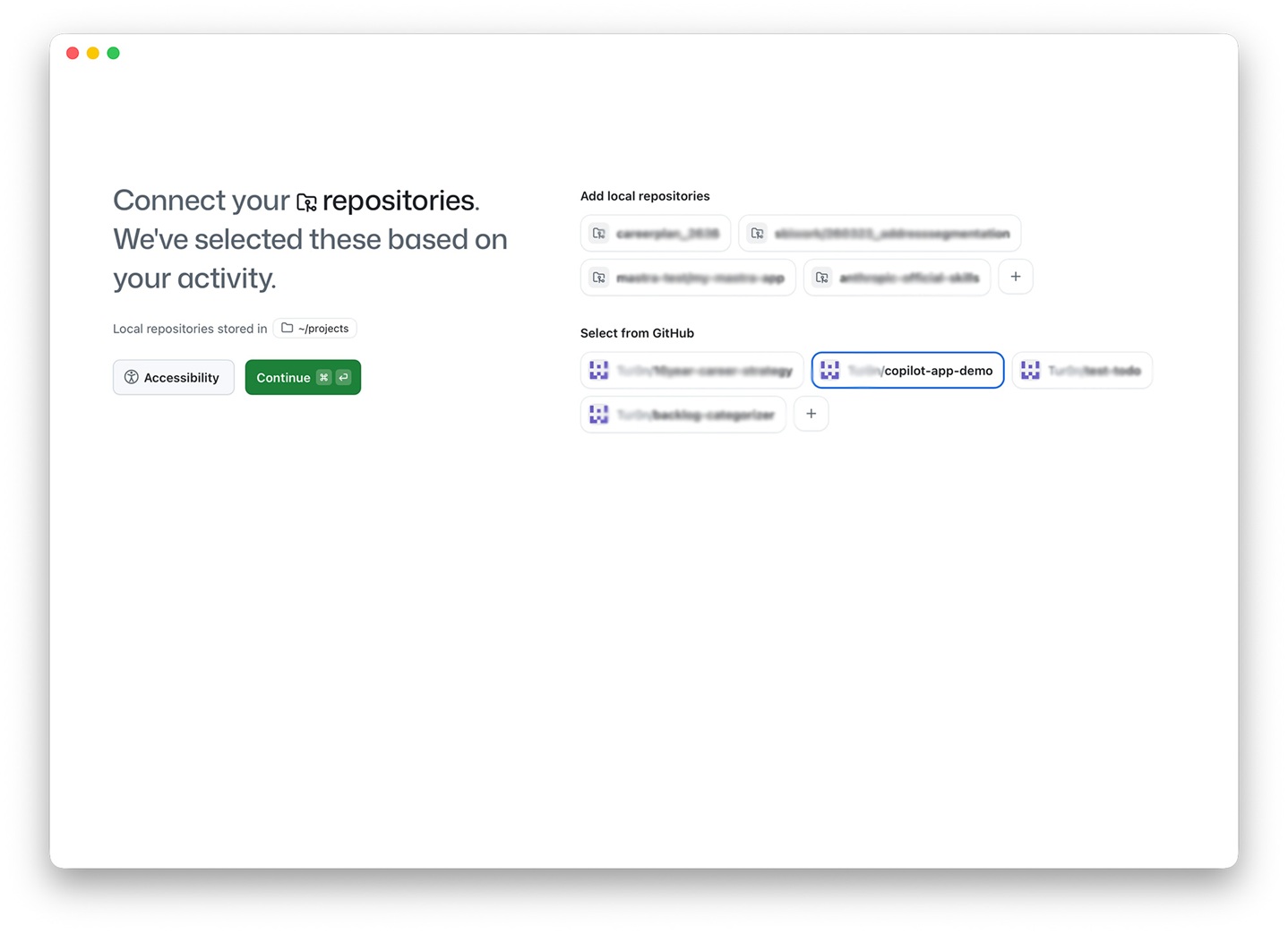This screenshot has width=1288, height=934.
Task: Click the green Continue button
Action: pos(303,377)
